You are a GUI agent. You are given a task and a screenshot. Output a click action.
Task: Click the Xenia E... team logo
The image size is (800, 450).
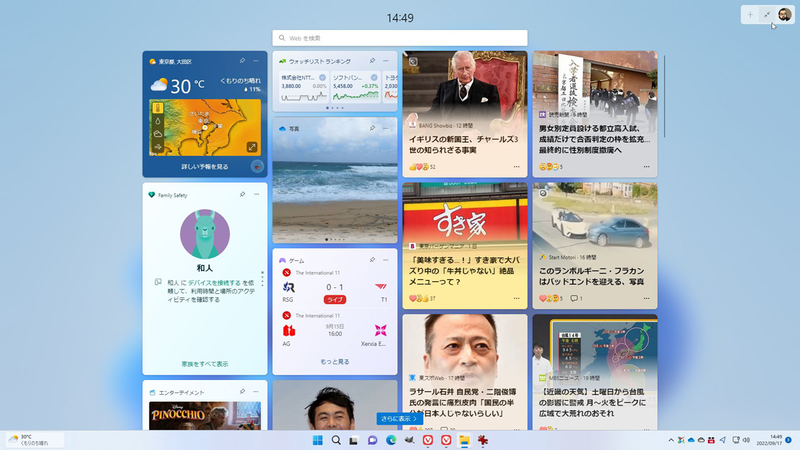[x=381, y=330]
